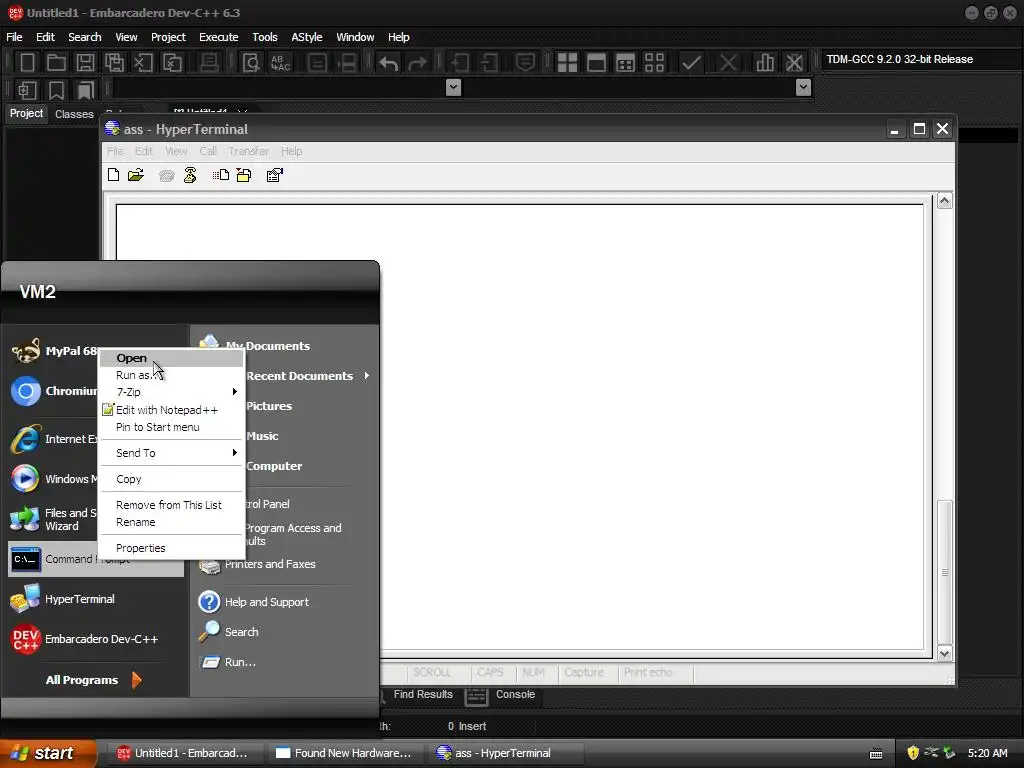The width and height of the screenshot is (1024, 768).
Task: Choose Rename in context menu
Action: coord(172,522)
